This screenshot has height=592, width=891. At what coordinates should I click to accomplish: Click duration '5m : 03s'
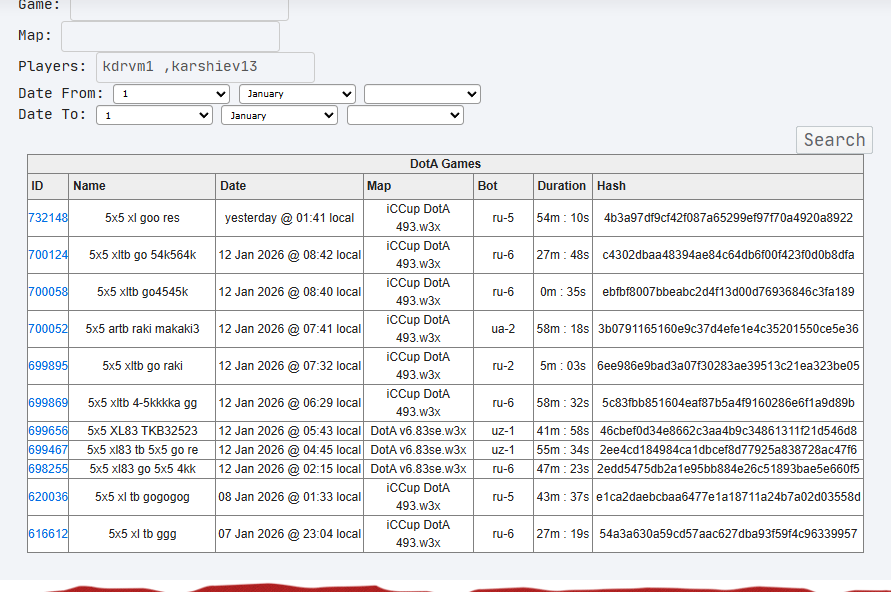pyautogui.click(x=563, y=365)
